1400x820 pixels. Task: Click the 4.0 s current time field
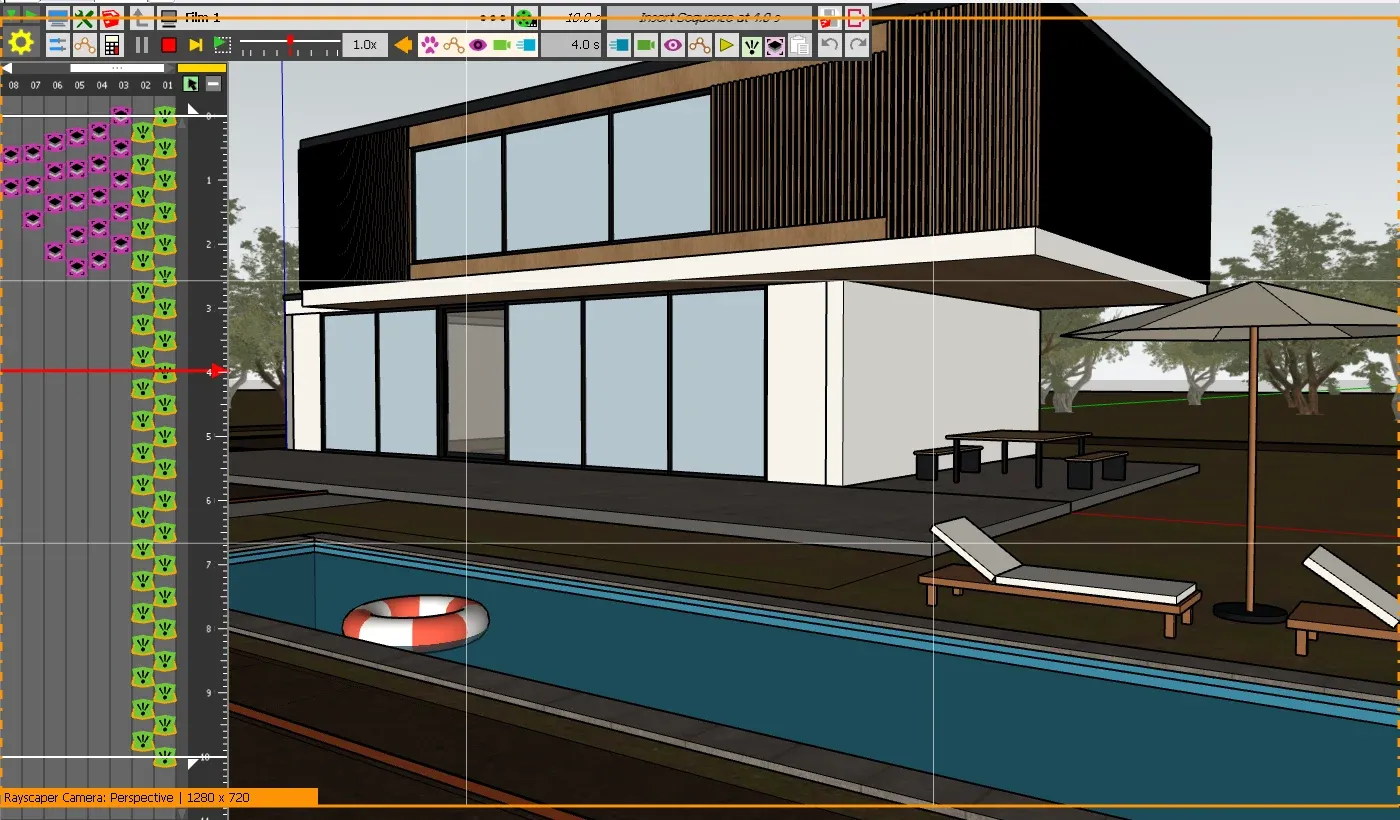(x=571, y=45)
